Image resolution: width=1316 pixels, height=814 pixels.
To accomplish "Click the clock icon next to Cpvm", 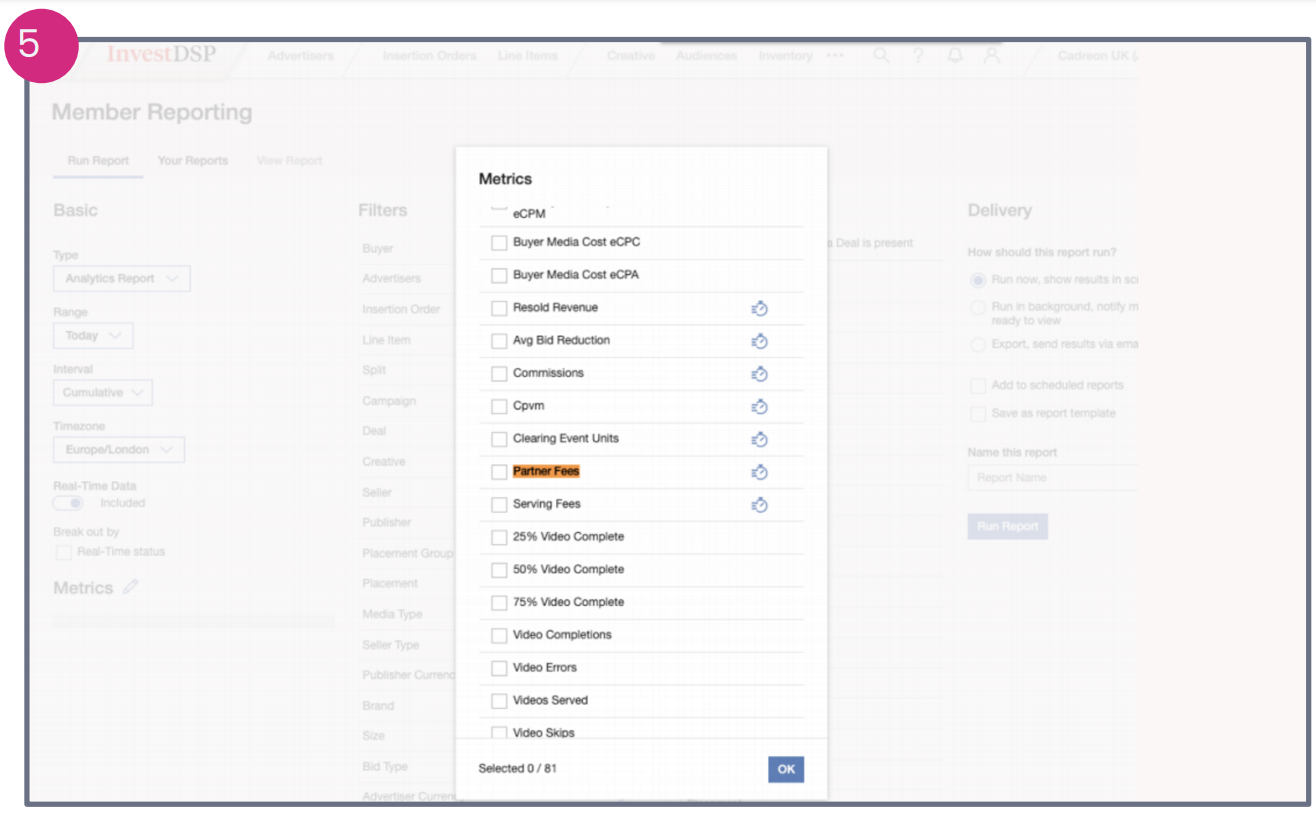I will pos(759,407).
